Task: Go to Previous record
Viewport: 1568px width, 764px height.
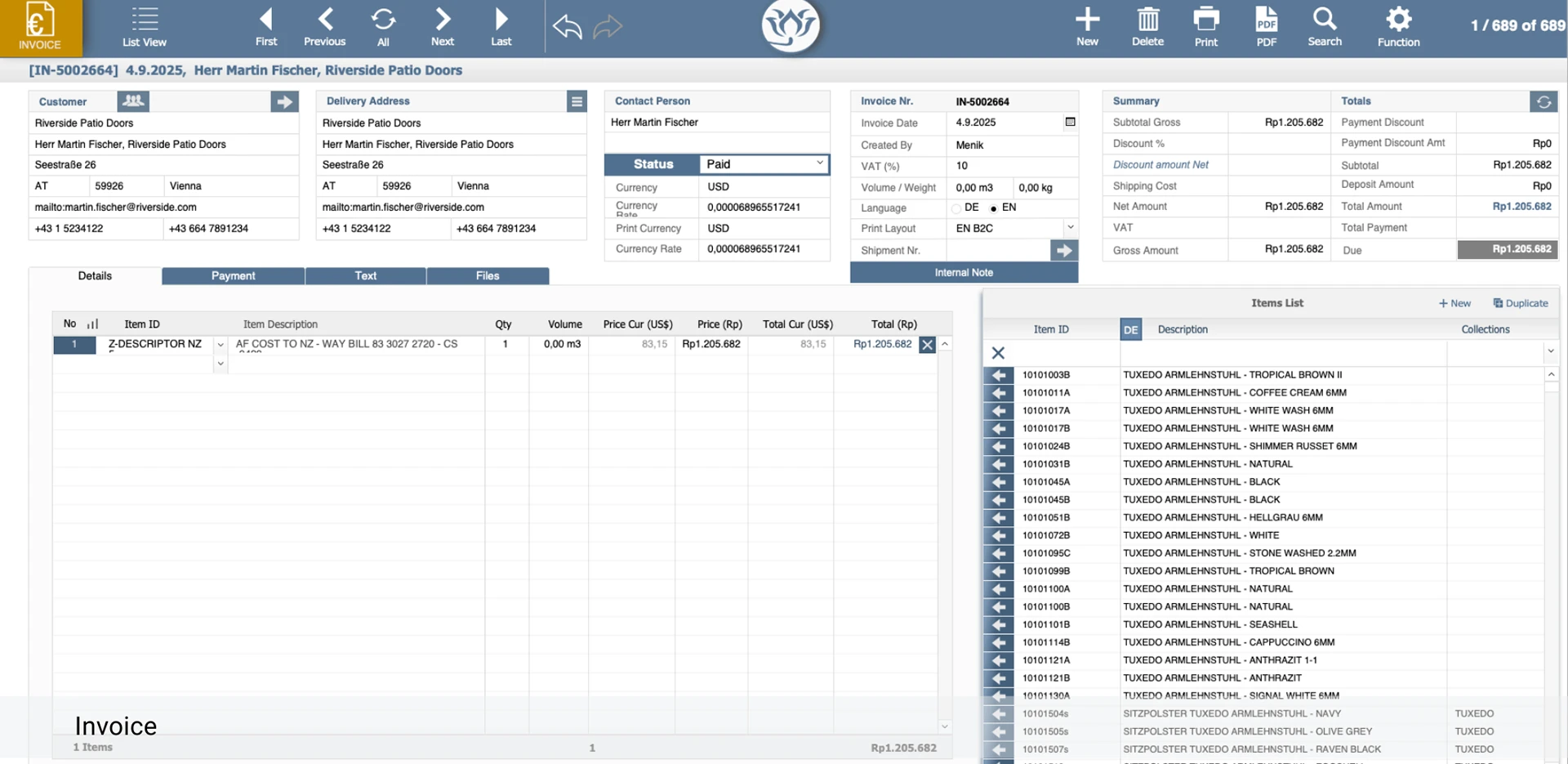Action: tap(325, 28)
